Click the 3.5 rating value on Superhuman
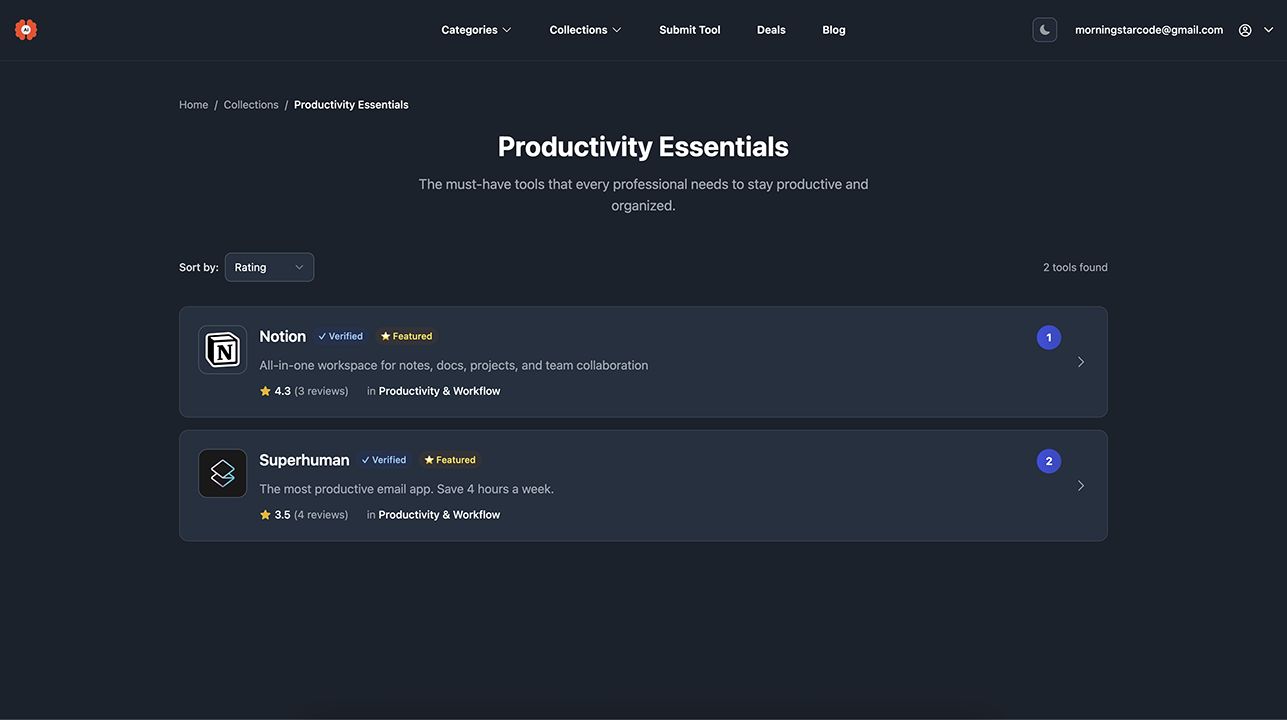 click(283, 515)
